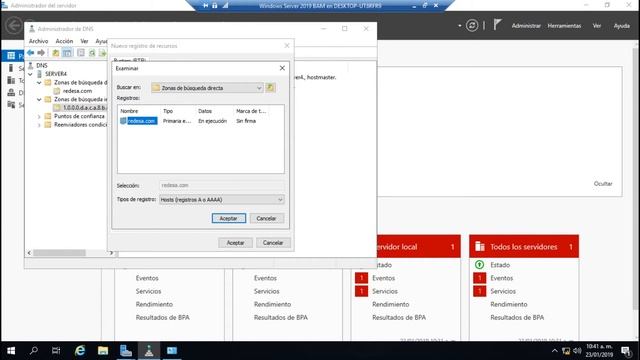Click Aceptar in the Examinar dialog
Viewport: 640px width, 360px height.
[229, 218]
